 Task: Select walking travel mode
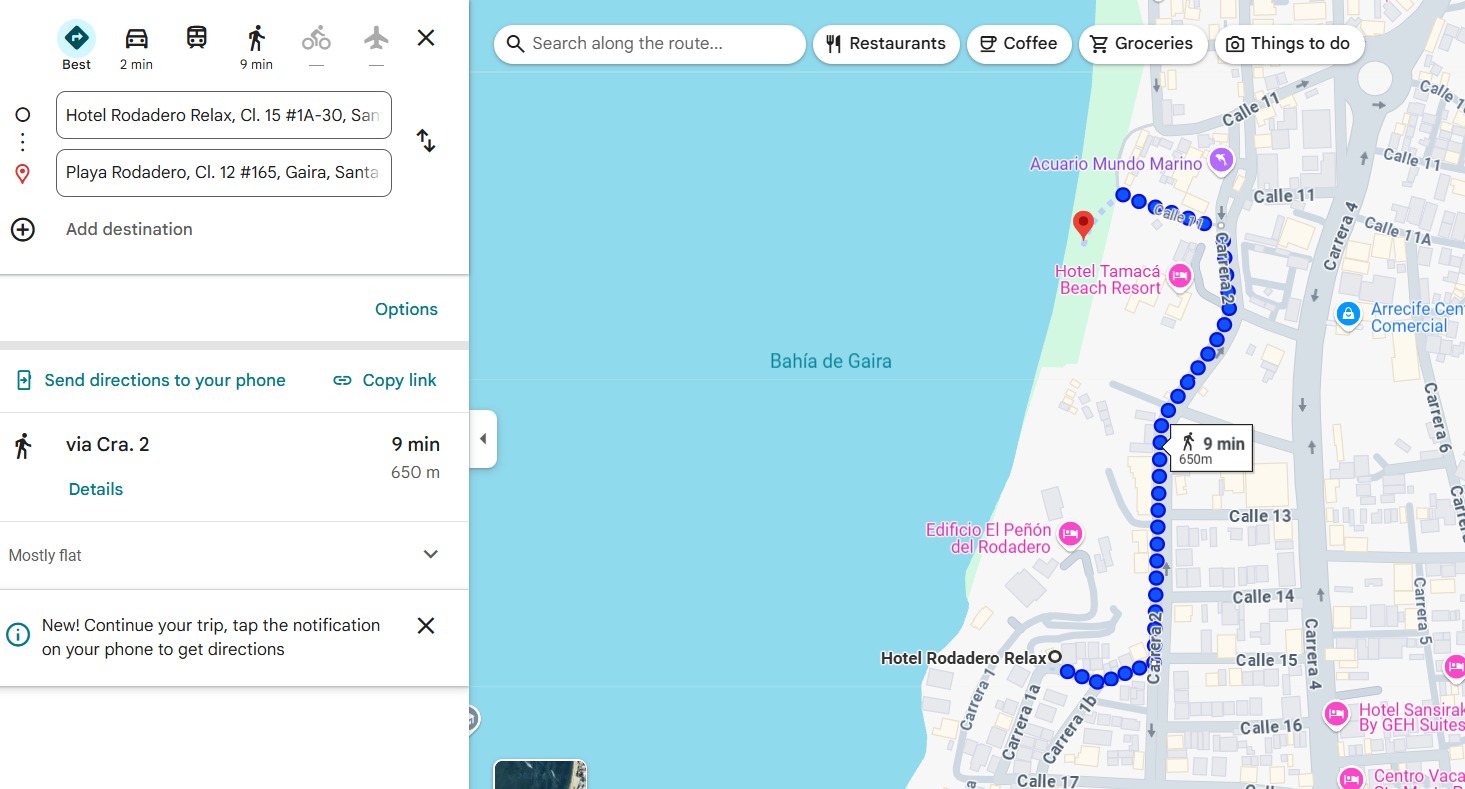point(256,39)
